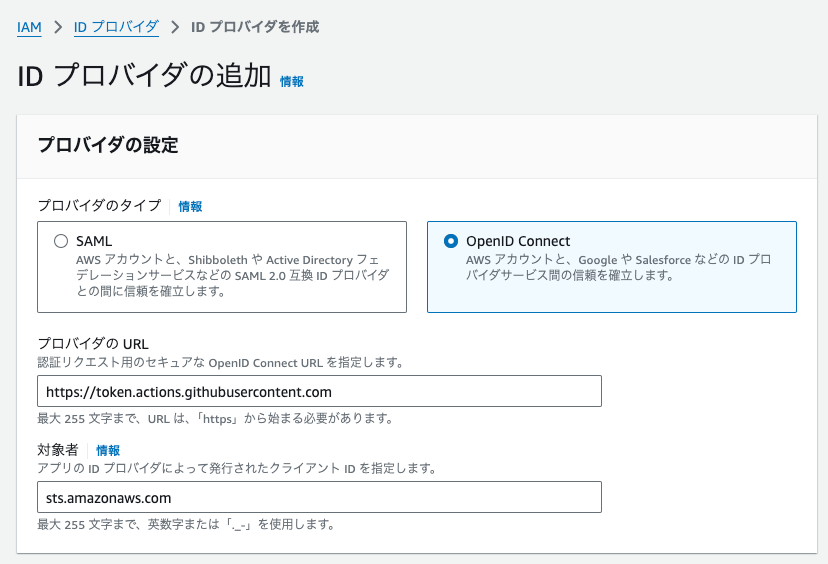The width and height of the screenshot is (828, 564).
Task: Click hint text 認証リクエスト用のセキュアな OpenID Connect URL
Action: [221, 363]
